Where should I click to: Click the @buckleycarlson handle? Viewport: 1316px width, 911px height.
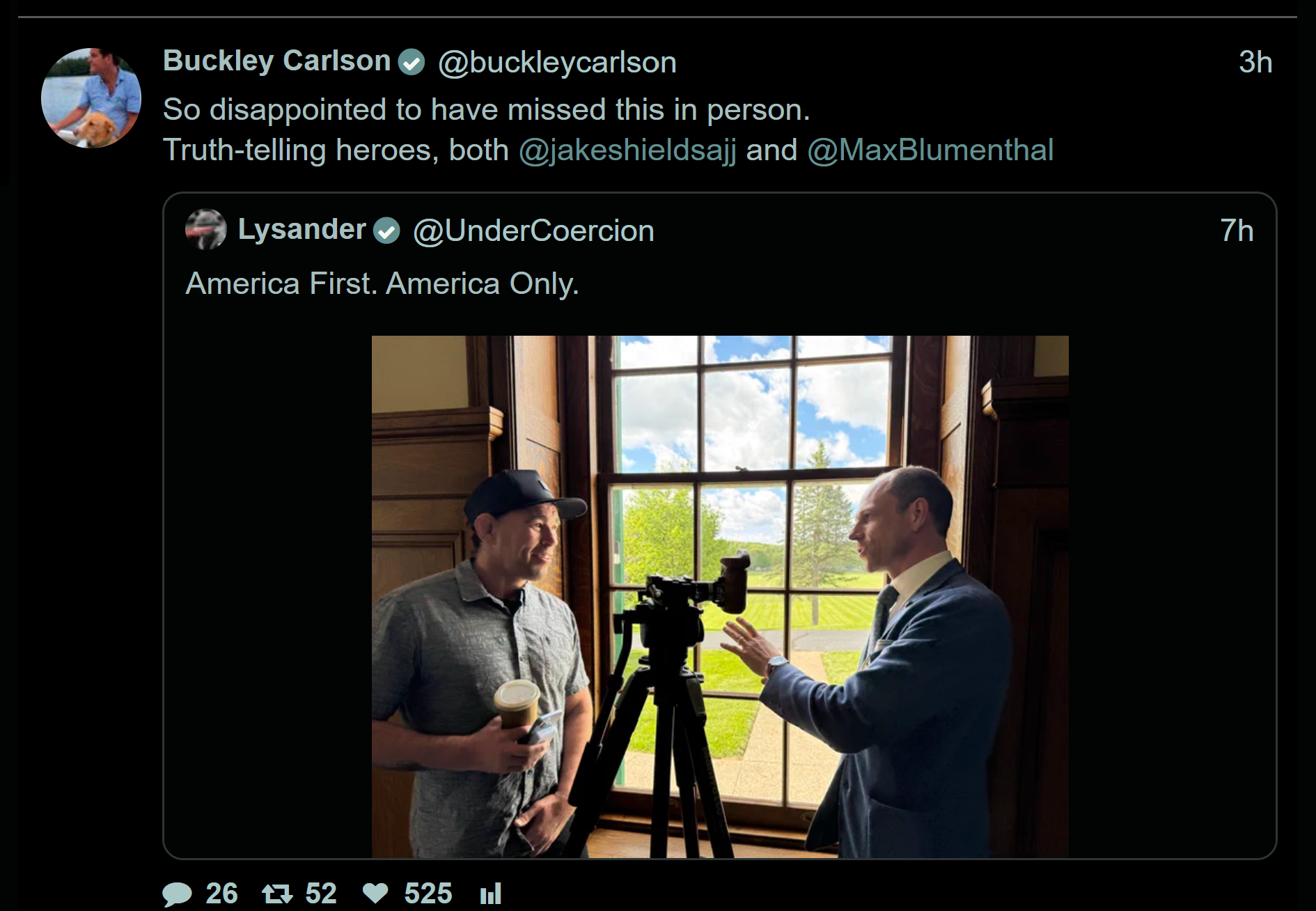(x=557, y=63)
